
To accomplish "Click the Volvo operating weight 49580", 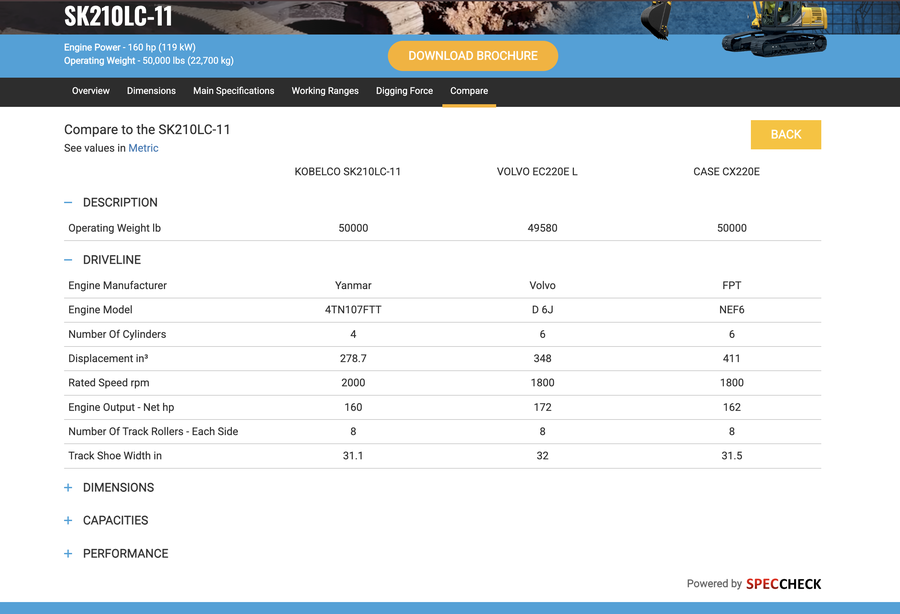I will coord(542,228).
